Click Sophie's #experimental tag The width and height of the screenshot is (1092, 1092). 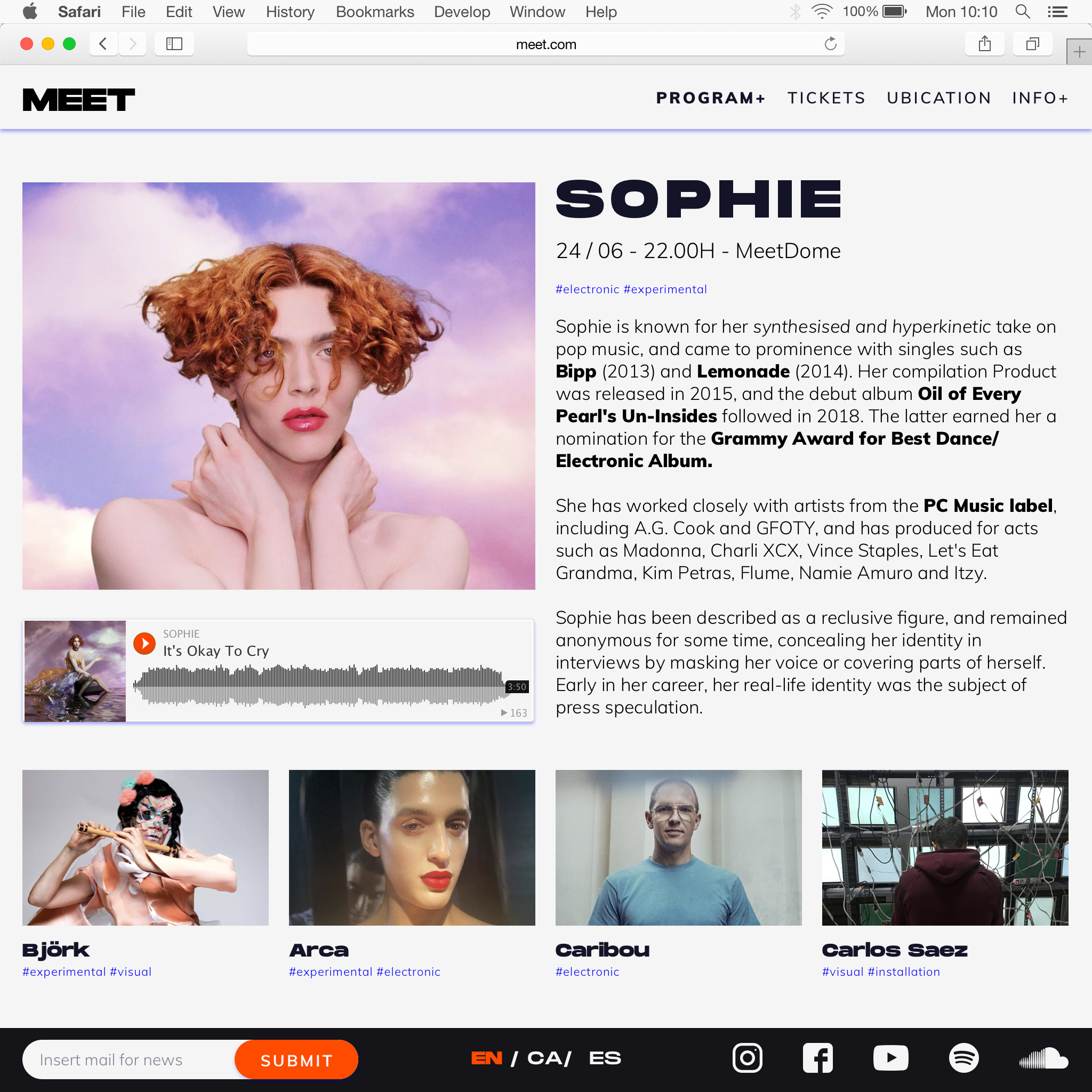[665, 289]
